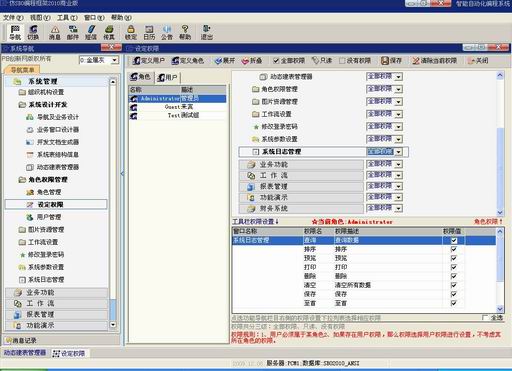Click the 定义用户 define user button

pyautogui.click(x=148, y=61)
